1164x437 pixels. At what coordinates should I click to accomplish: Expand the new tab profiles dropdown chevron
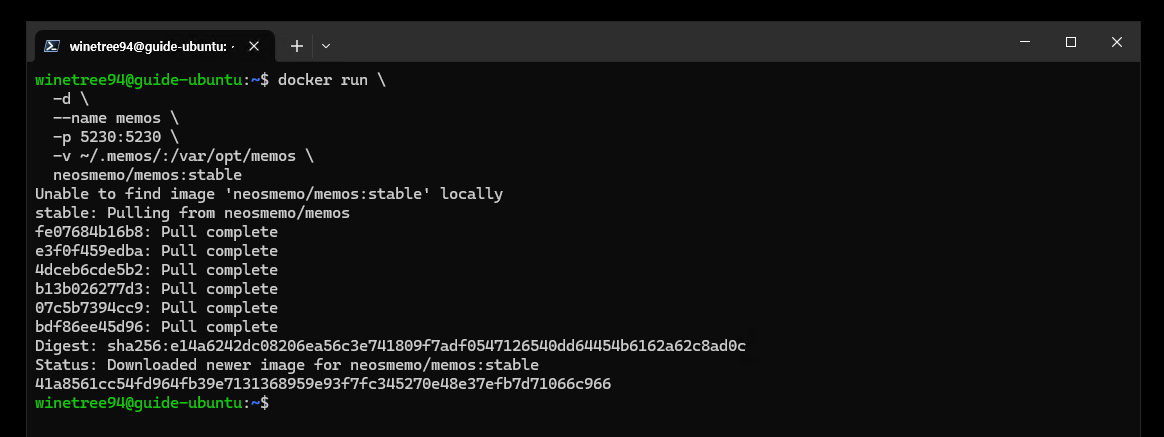[325, 46]
